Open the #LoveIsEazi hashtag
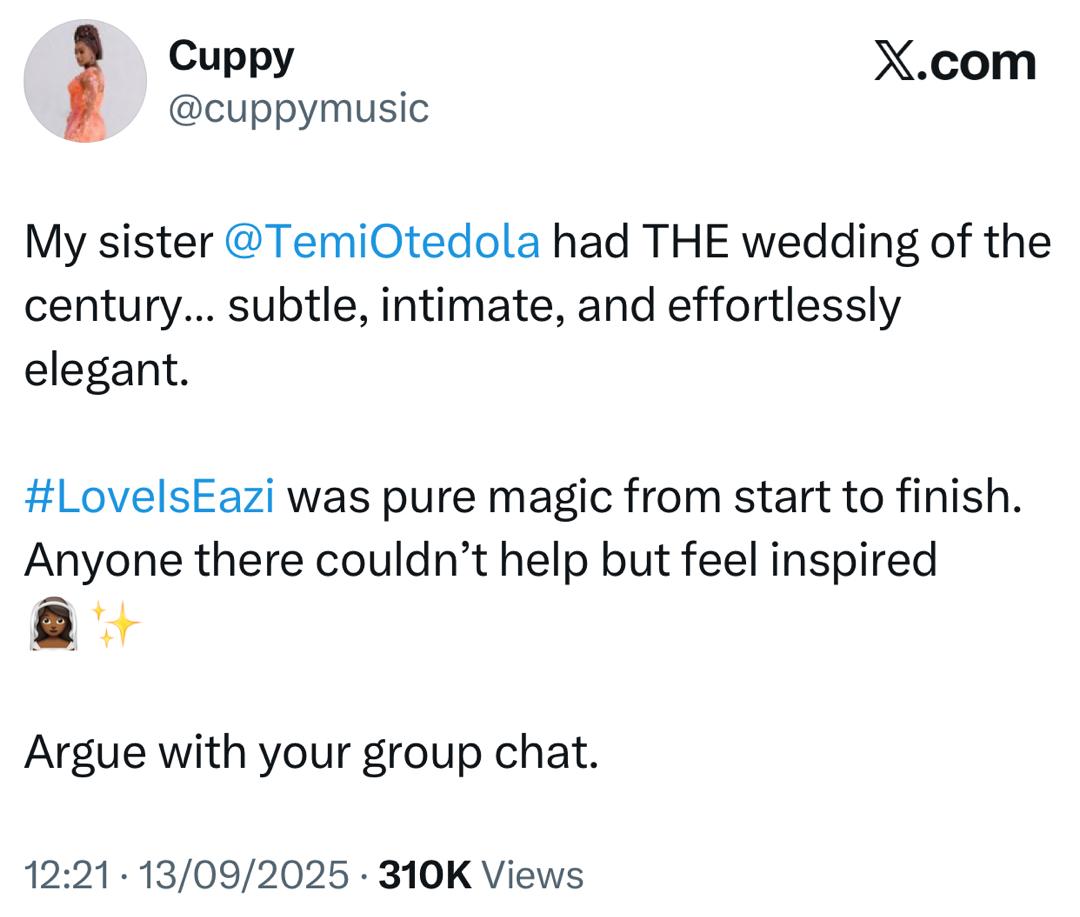Image resolution: width=1080 pixels, height=917 pixels. tap(149, 497)
